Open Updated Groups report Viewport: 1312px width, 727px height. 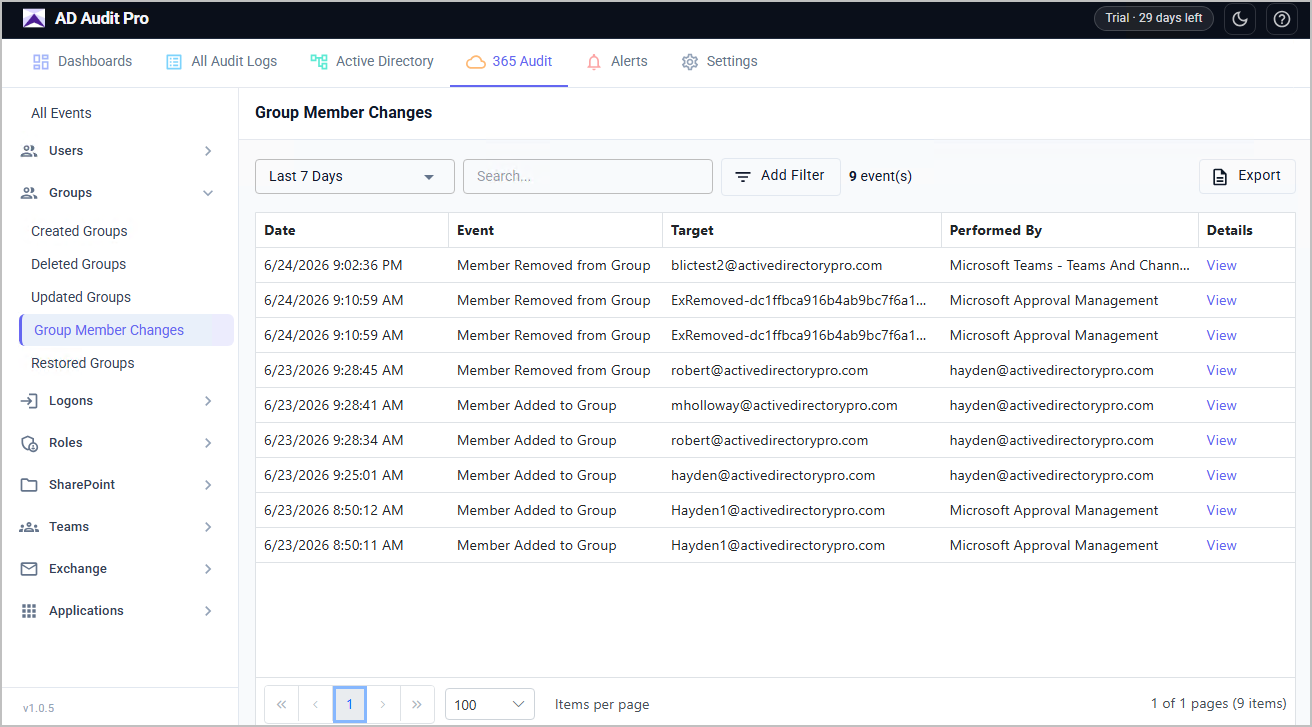(x=81, y=297)
